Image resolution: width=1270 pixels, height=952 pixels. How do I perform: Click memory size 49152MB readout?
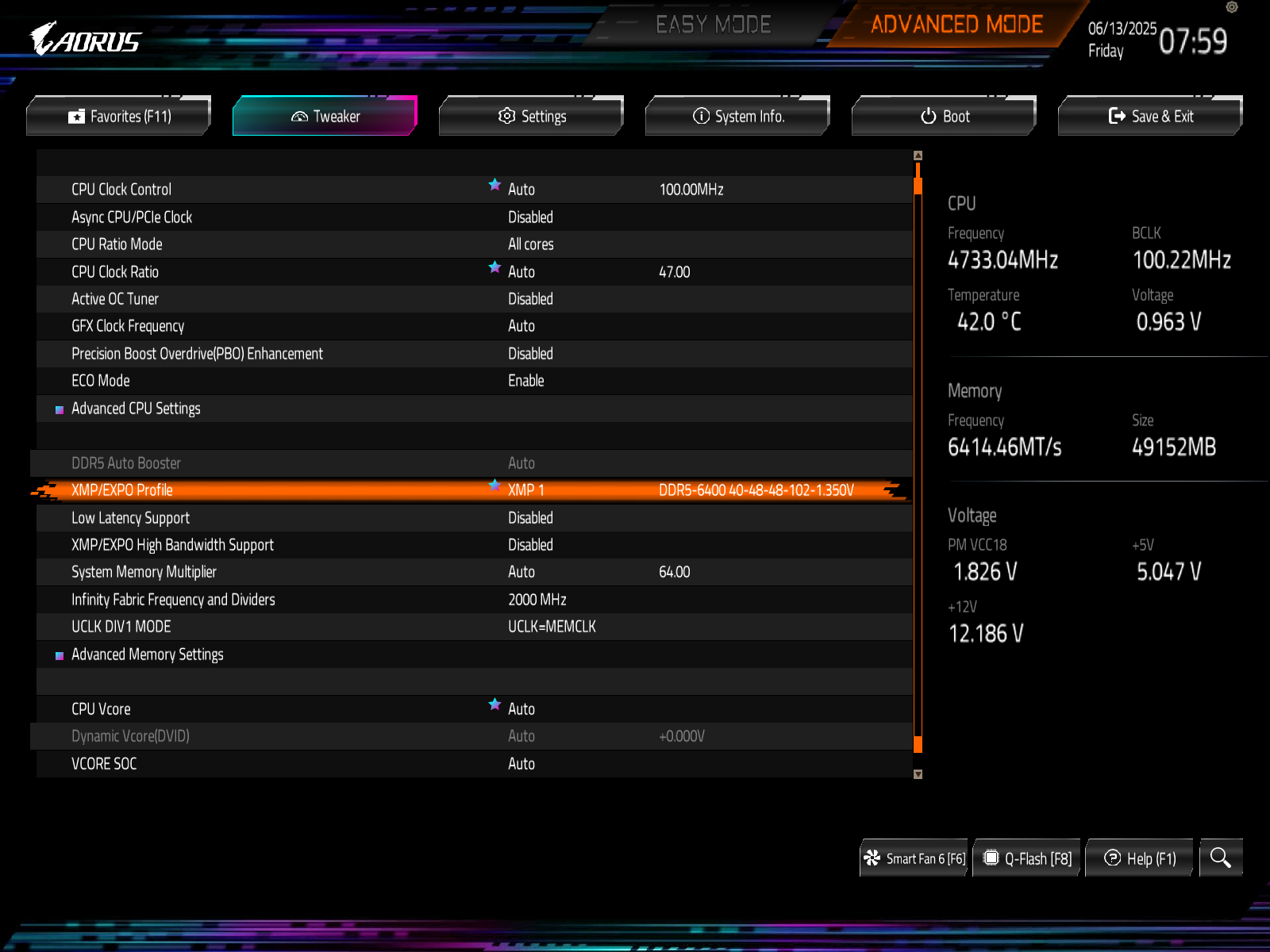coord(1174,447)
